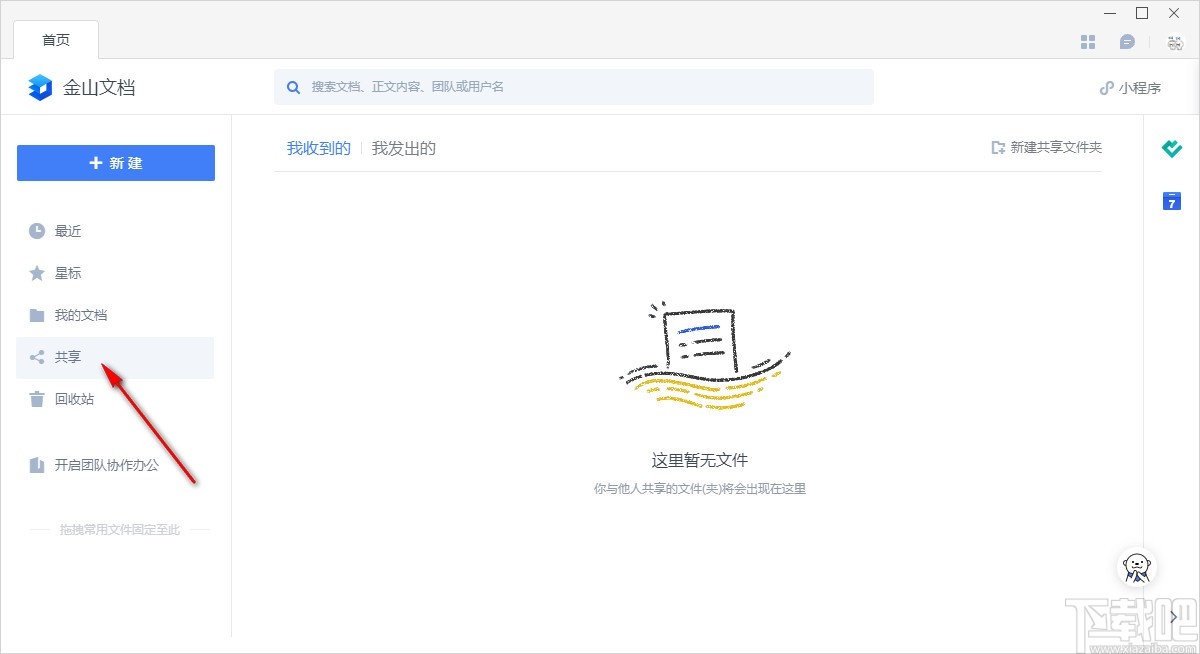The width and height of the screenshot is (1200, 654).
Task: Expand the bottom-right chevron panel
Action: point(1170,617)
